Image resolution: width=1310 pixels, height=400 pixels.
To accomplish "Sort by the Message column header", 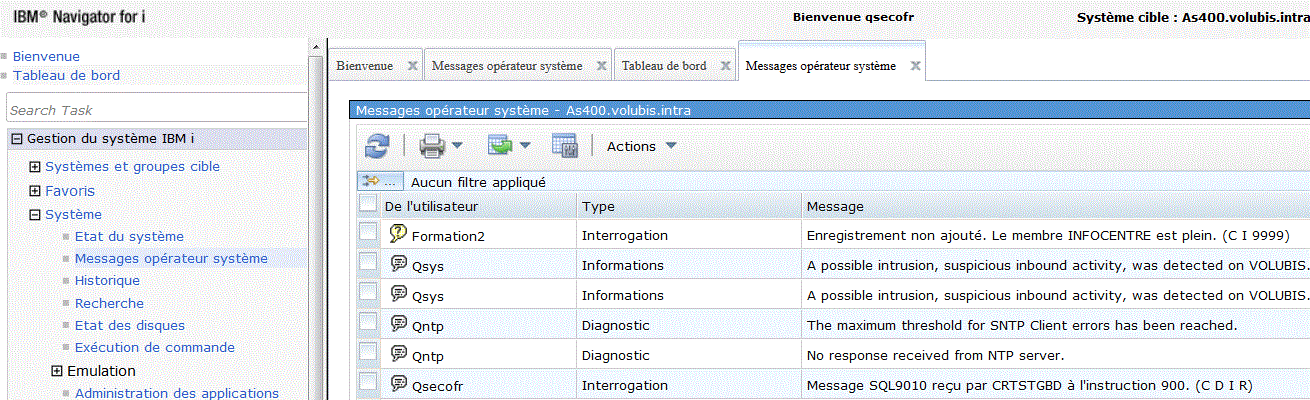I will pyautogui.click(x=835, y=206).
